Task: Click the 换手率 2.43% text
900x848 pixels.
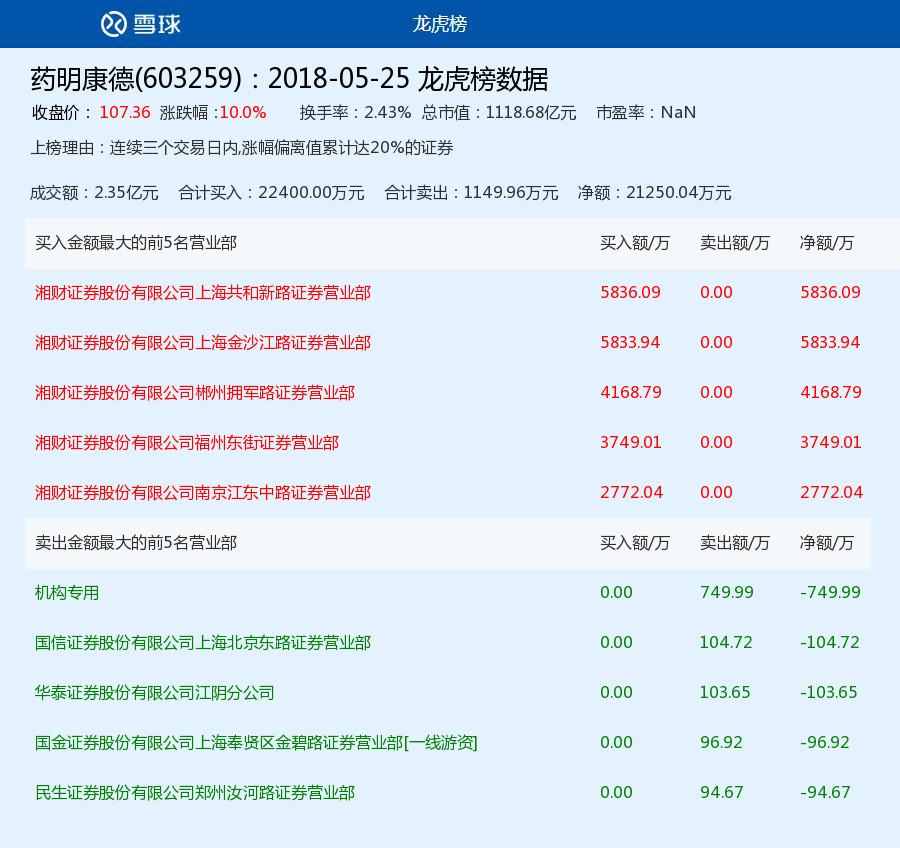Action: pyautogui.click(x=355, y=112)
